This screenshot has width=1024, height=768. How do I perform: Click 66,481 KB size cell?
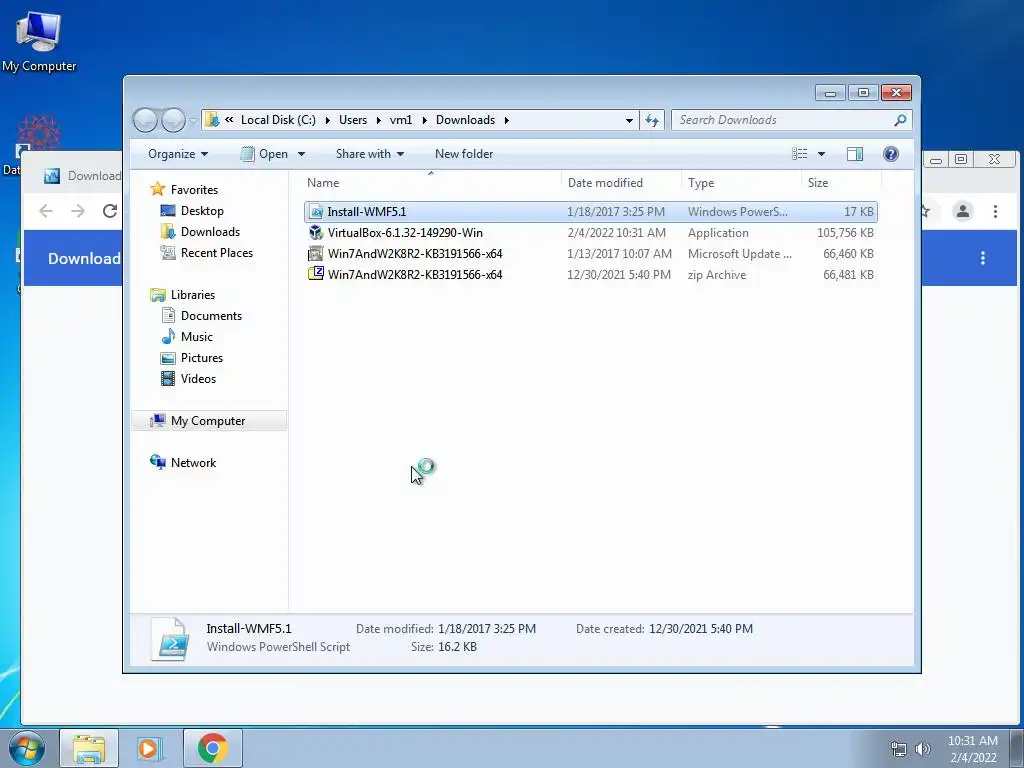pyautogui.click(x=848, y=274)
